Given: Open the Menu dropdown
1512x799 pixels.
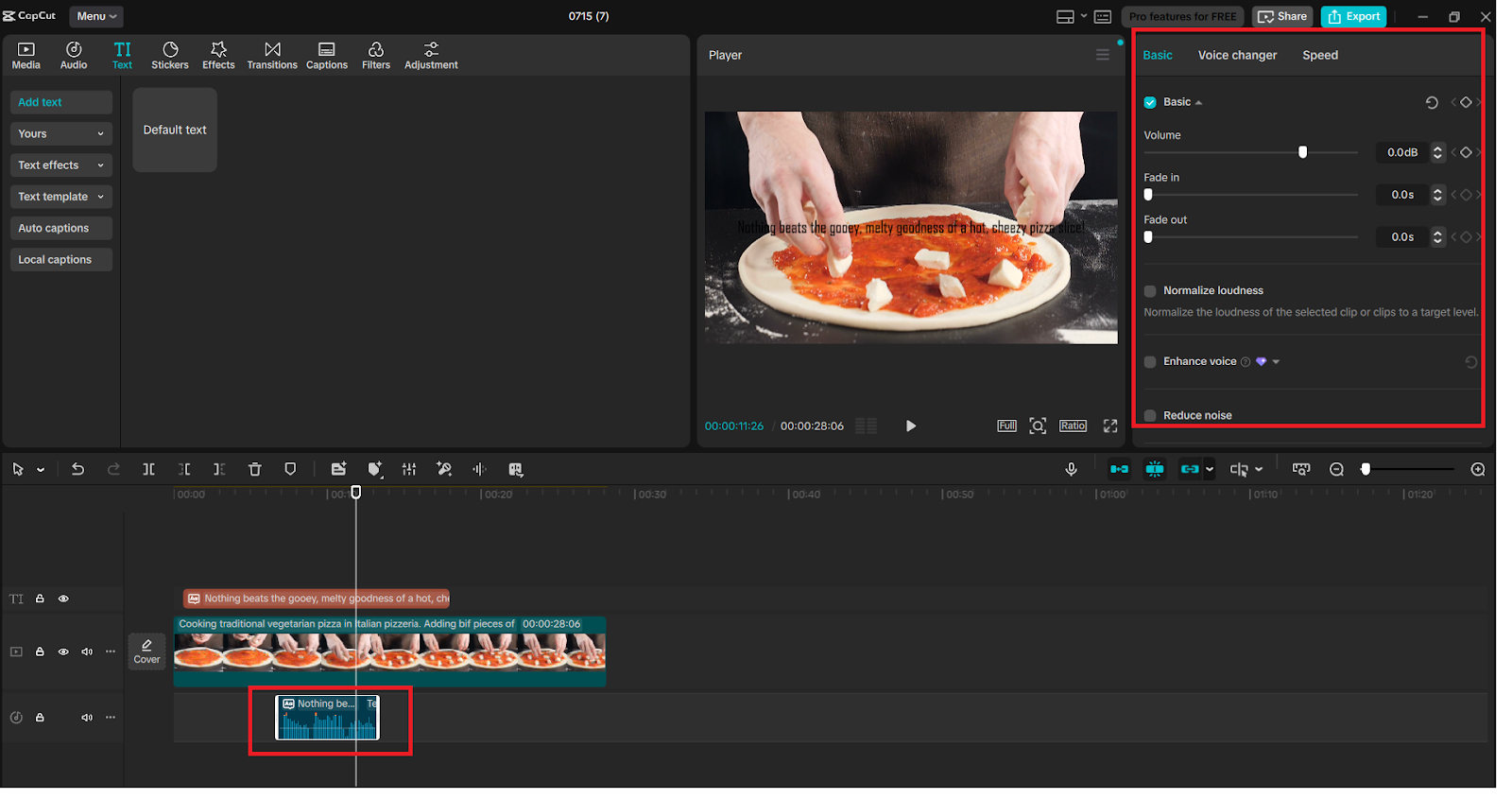Looking at the screenshot, I should pyautogui.click(x=96, y=16).
